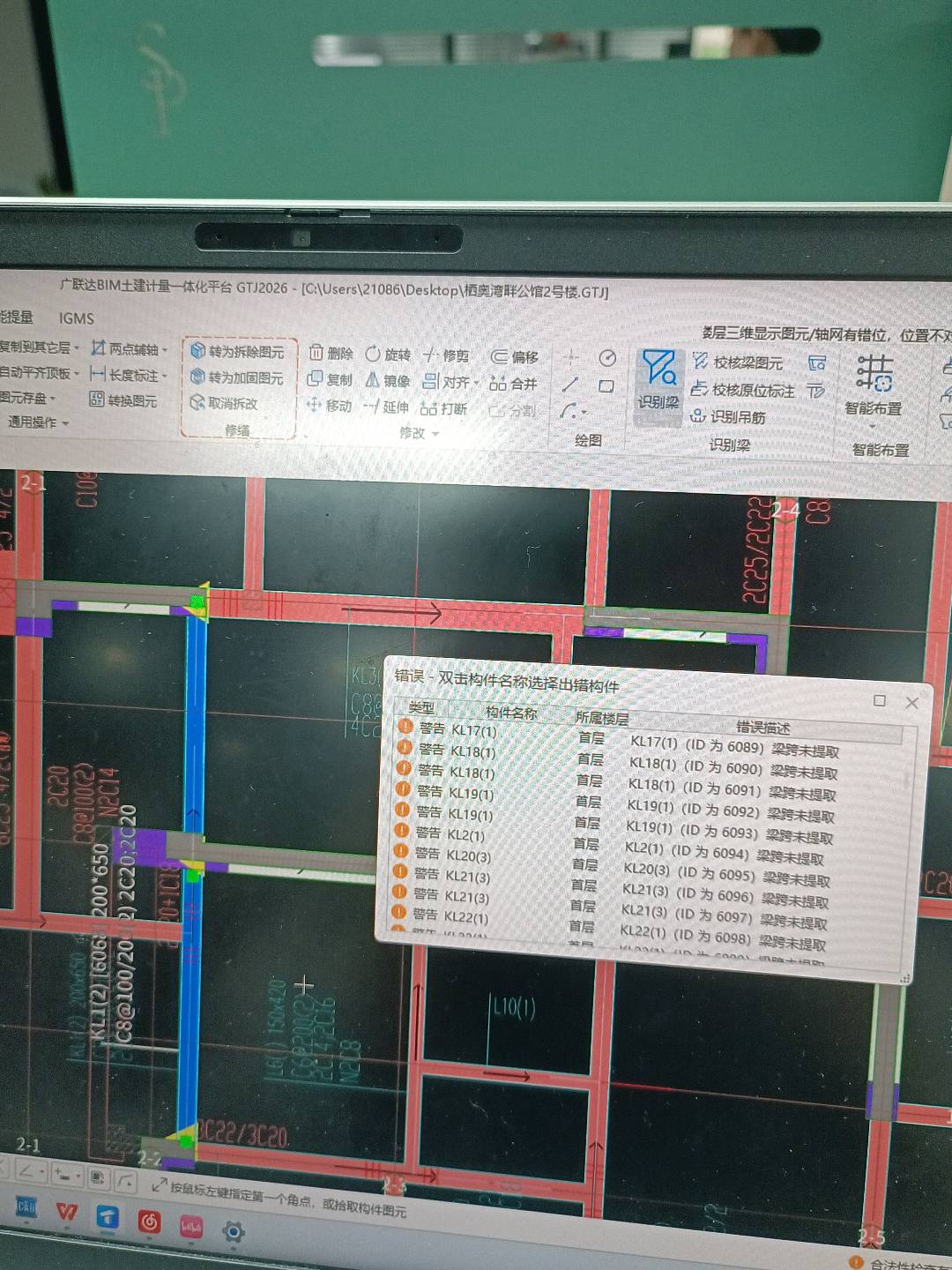Switch to the IGMS ribbon tab
This screenshot has width=952, height=1270.
click(77, 318)
